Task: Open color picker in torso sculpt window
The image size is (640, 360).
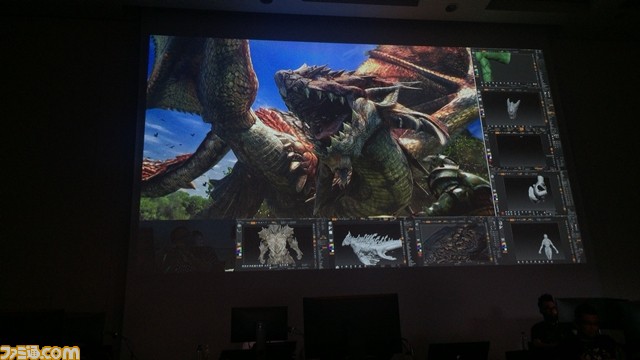Action: tap(239, 250)
